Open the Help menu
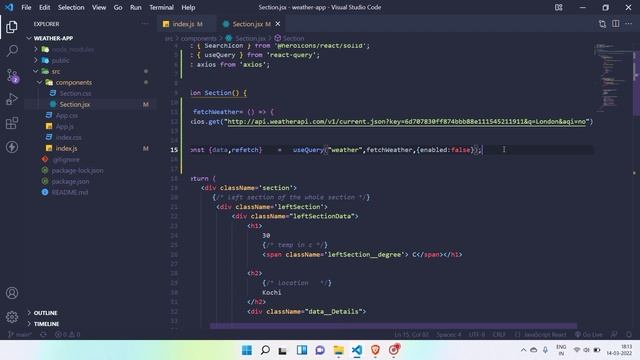The width and height of the screenshot is (640, 360). click(188, 7)
